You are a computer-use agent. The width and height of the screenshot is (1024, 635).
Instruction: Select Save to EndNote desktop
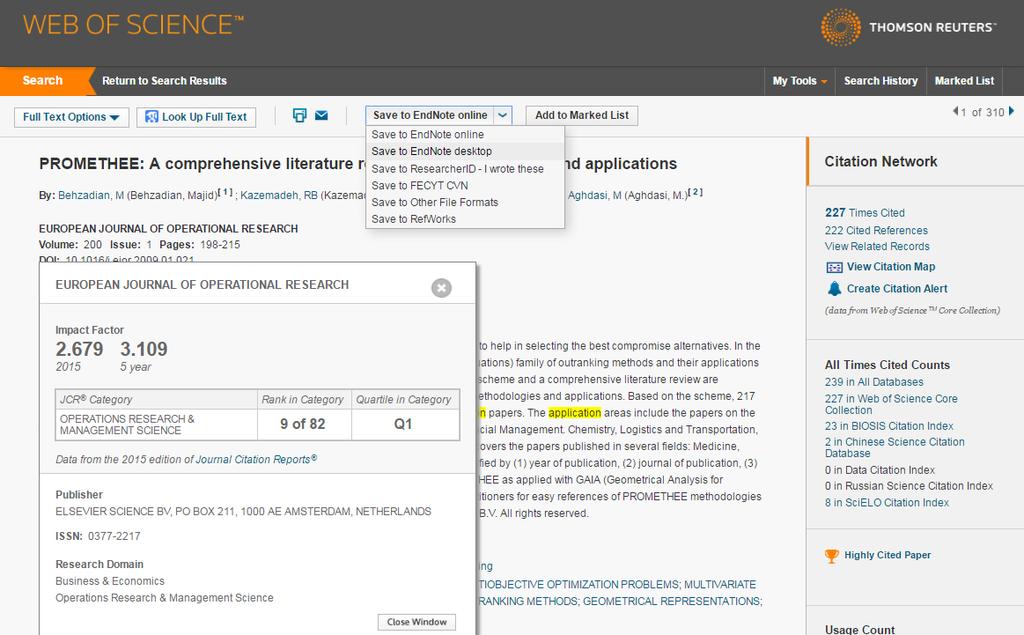tap(432, 152)
